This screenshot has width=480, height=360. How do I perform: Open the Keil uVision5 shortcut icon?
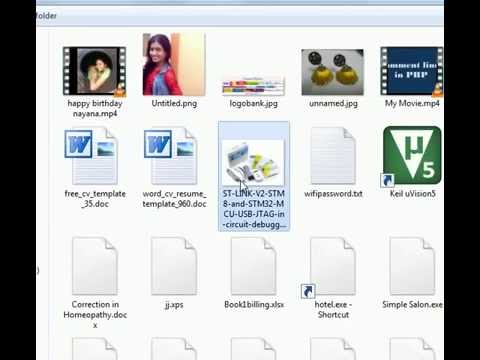coord(411,155)
